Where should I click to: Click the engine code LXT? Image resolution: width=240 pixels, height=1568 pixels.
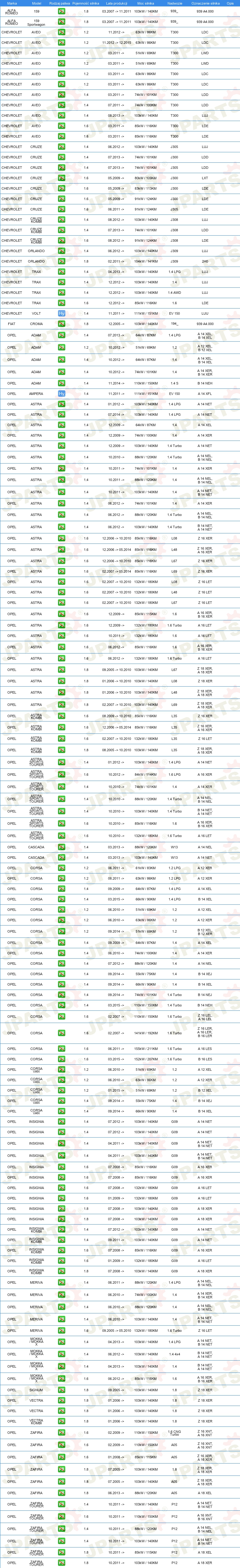click(x=205, y=178)
